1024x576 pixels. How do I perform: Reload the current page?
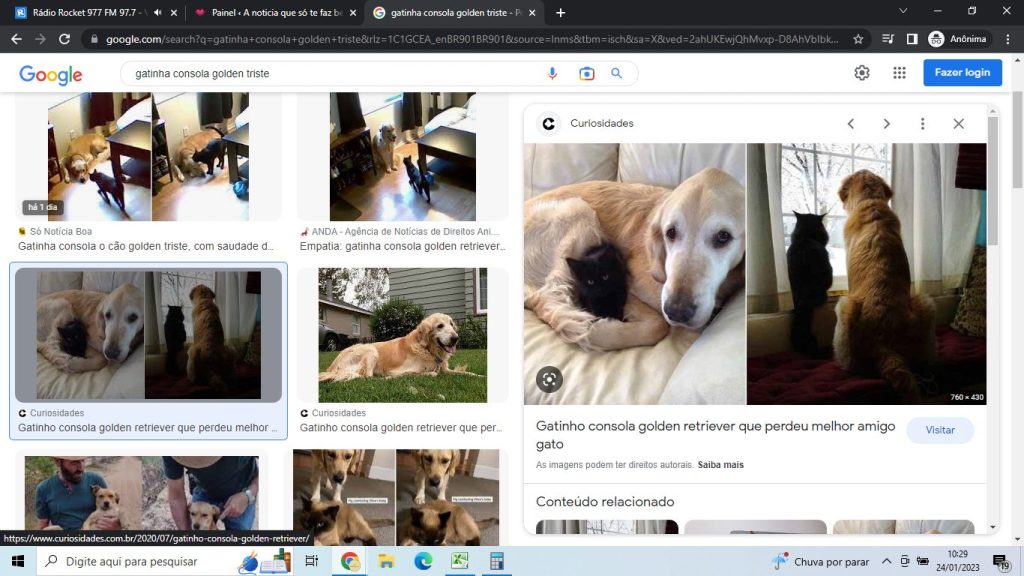point(65,39)
